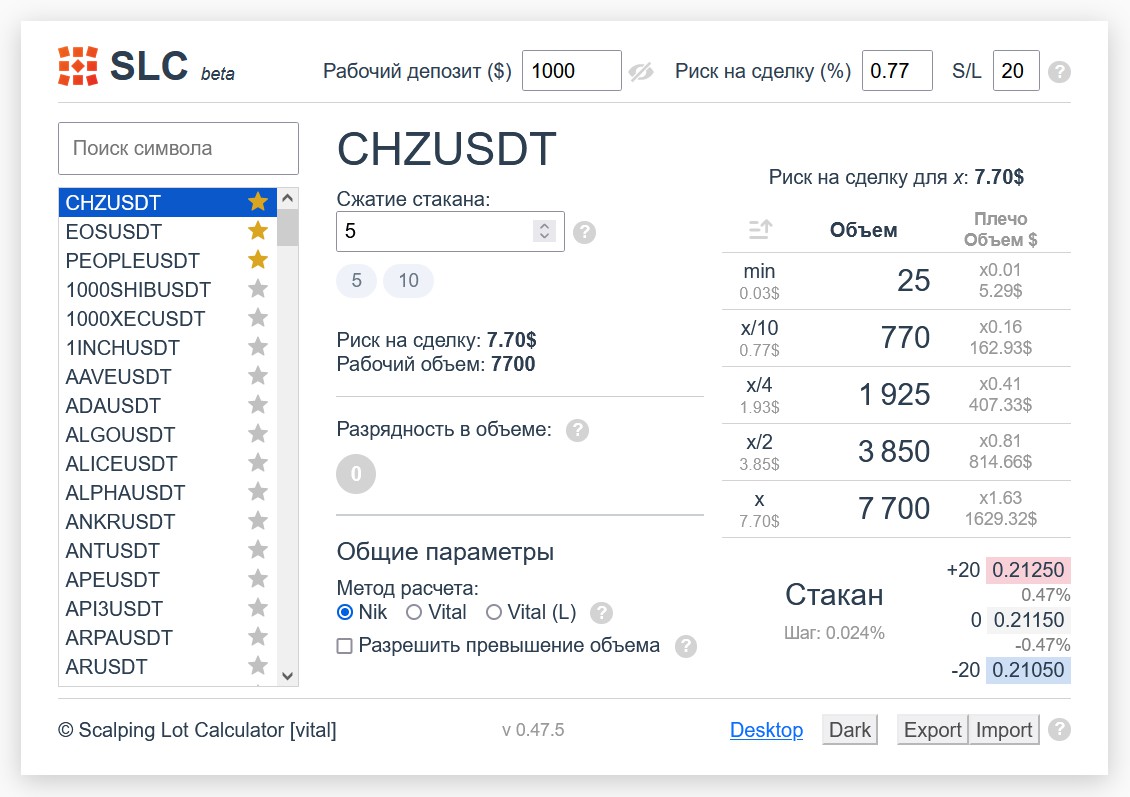The image size is (1130, 797).
Task: Open the Desktop link
Action: pyautogui.click(x=766, y=730)
